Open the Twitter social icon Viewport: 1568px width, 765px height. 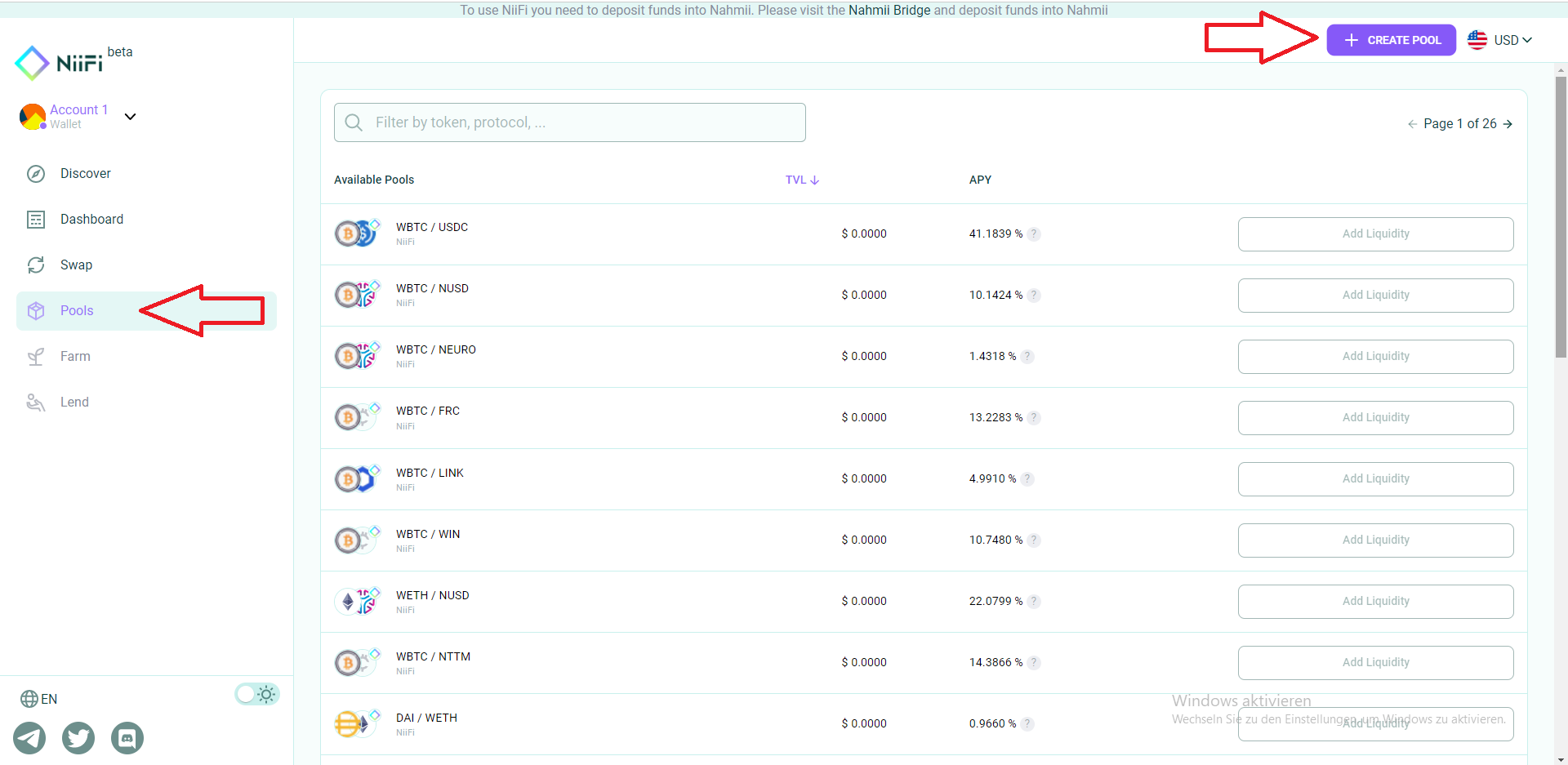[78, 738]
